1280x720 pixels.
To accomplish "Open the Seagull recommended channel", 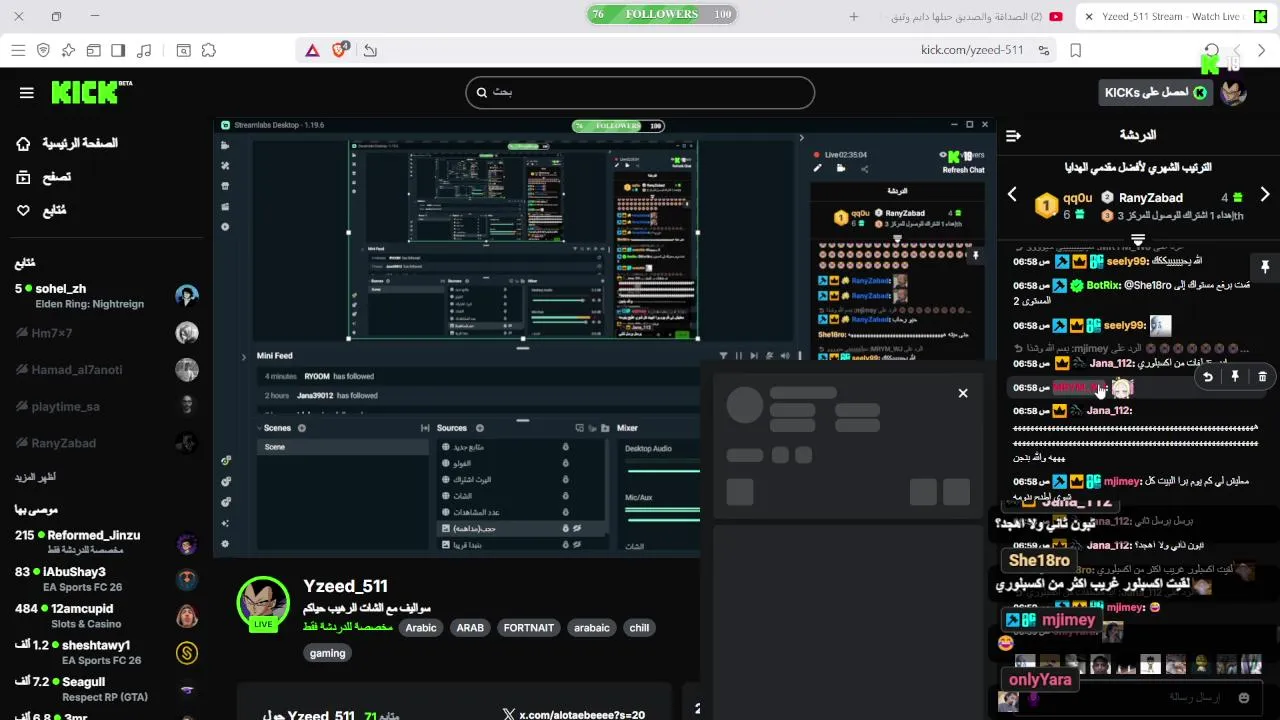I will coord(105,689).
